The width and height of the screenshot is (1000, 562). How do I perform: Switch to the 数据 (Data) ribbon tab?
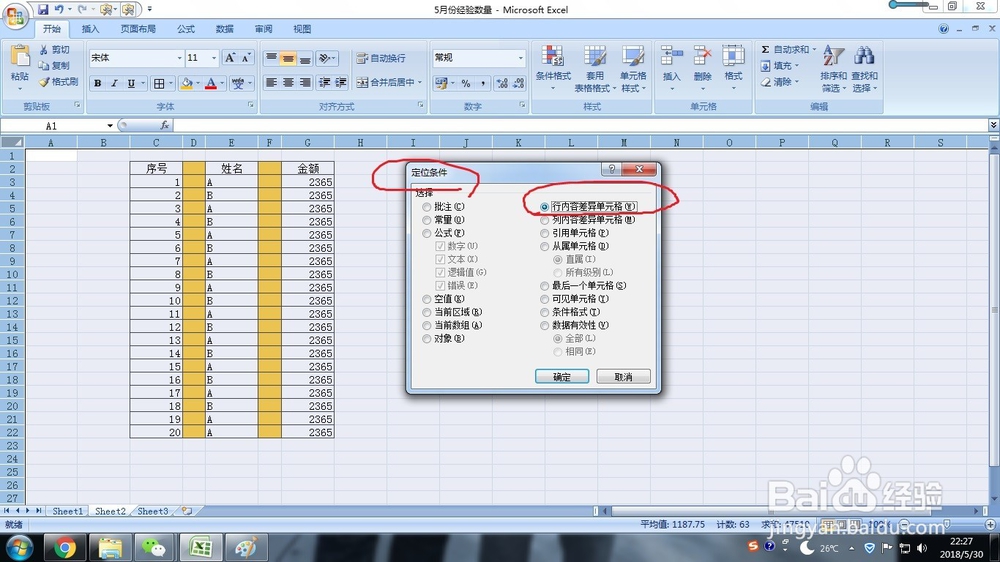tap(224, 29)
